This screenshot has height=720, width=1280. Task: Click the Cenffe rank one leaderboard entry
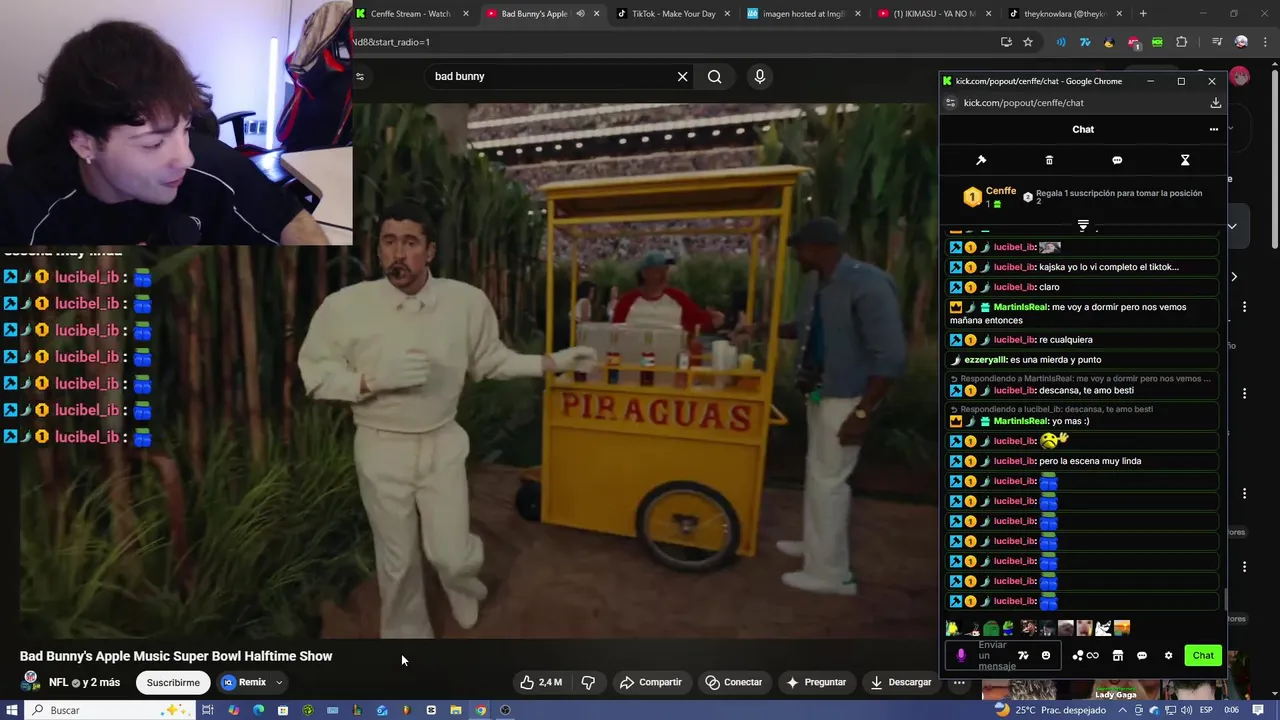[x=990, y=197]
